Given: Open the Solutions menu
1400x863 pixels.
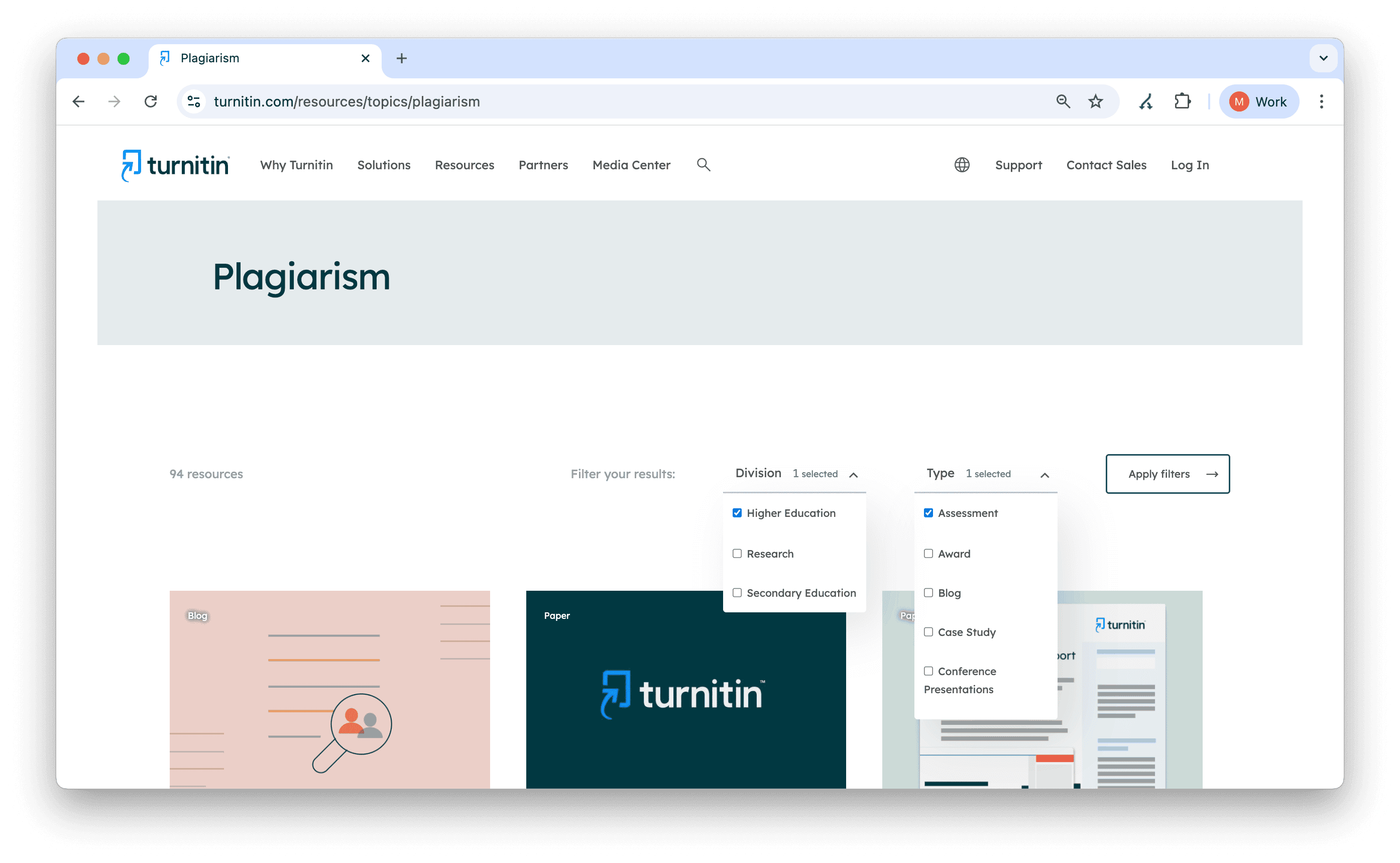Looking at the screenshot, I should pyautogui.click(x=383, y=165).
